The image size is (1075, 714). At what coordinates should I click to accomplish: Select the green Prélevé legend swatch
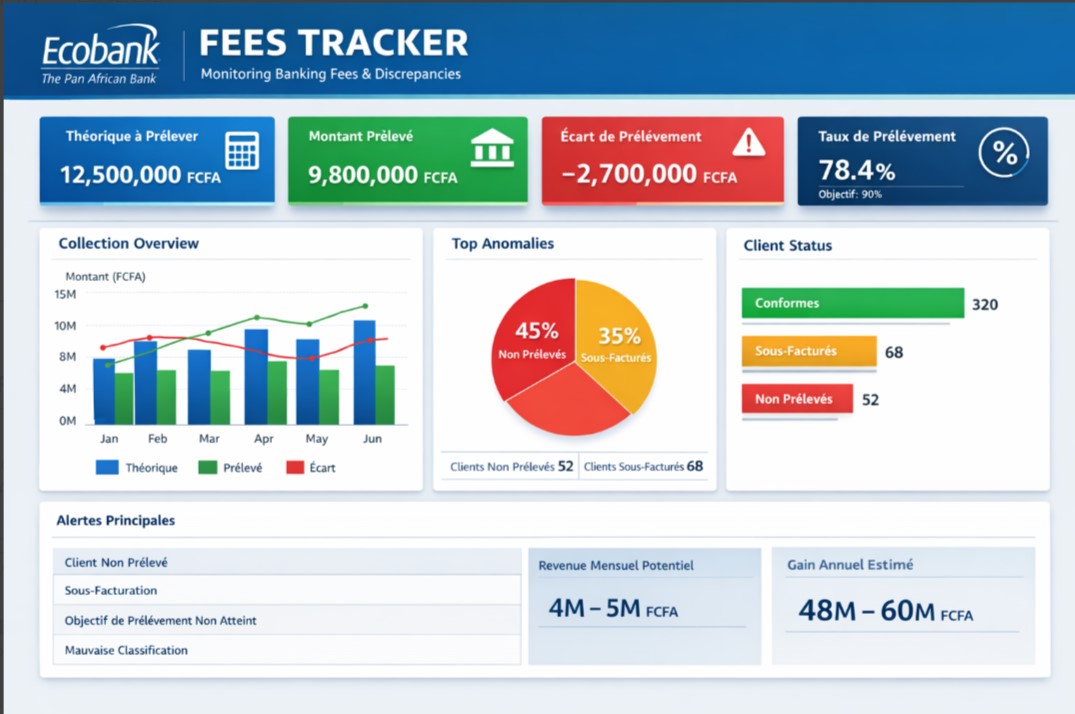click(x=207, y=468)
